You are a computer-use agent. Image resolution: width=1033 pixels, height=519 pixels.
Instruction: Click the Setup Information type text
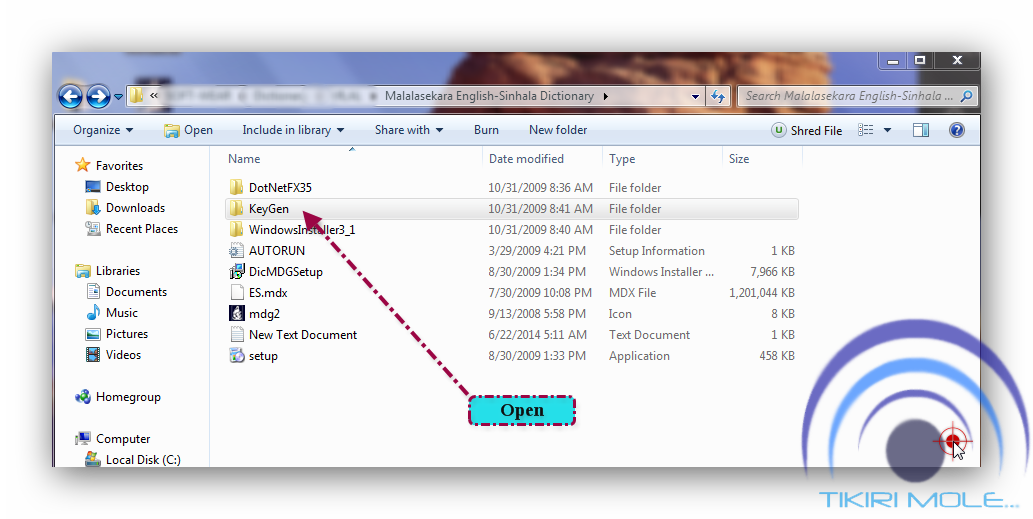(x=656, y=250)
